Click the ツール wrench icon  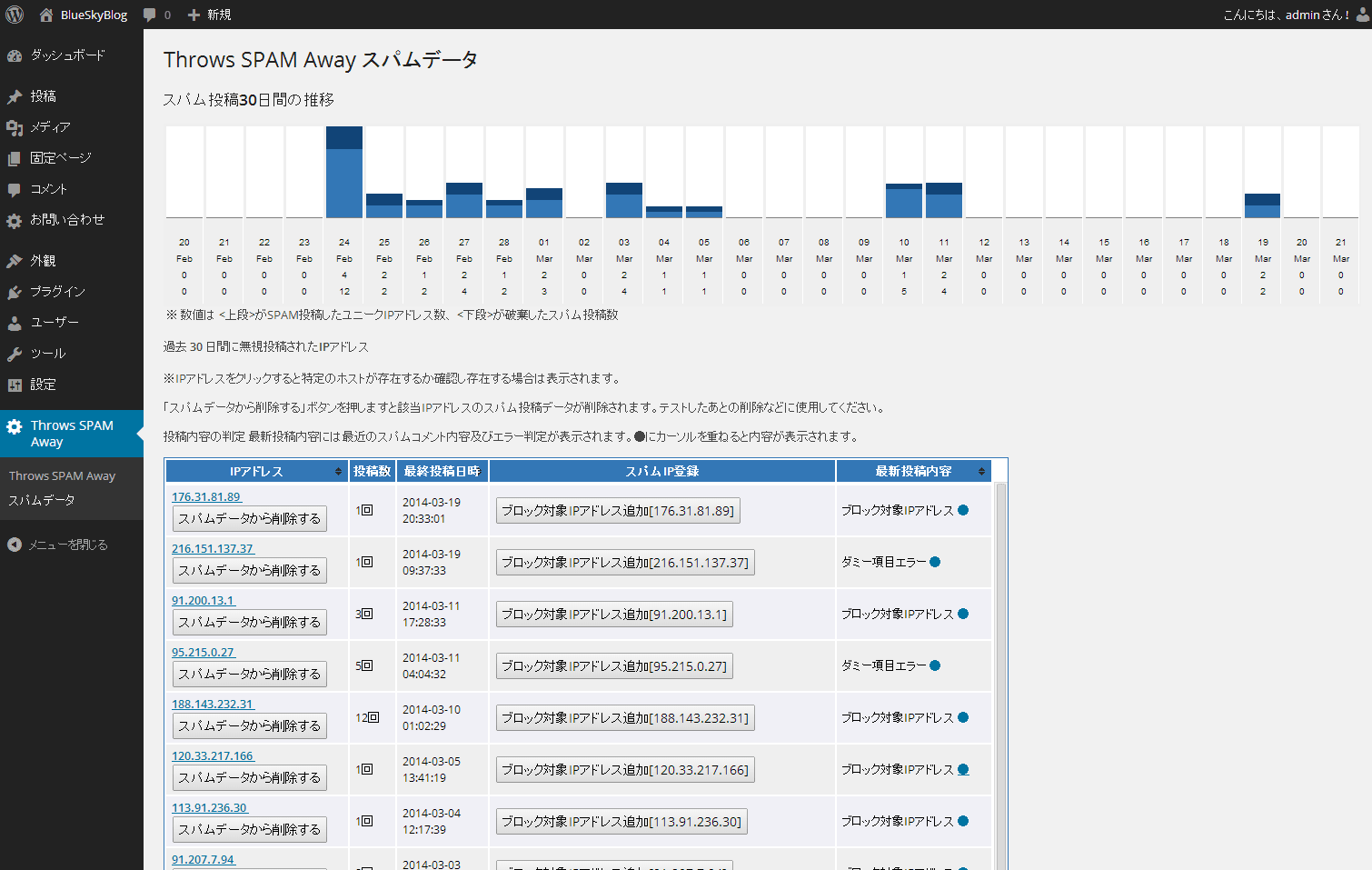coord(15,354)
